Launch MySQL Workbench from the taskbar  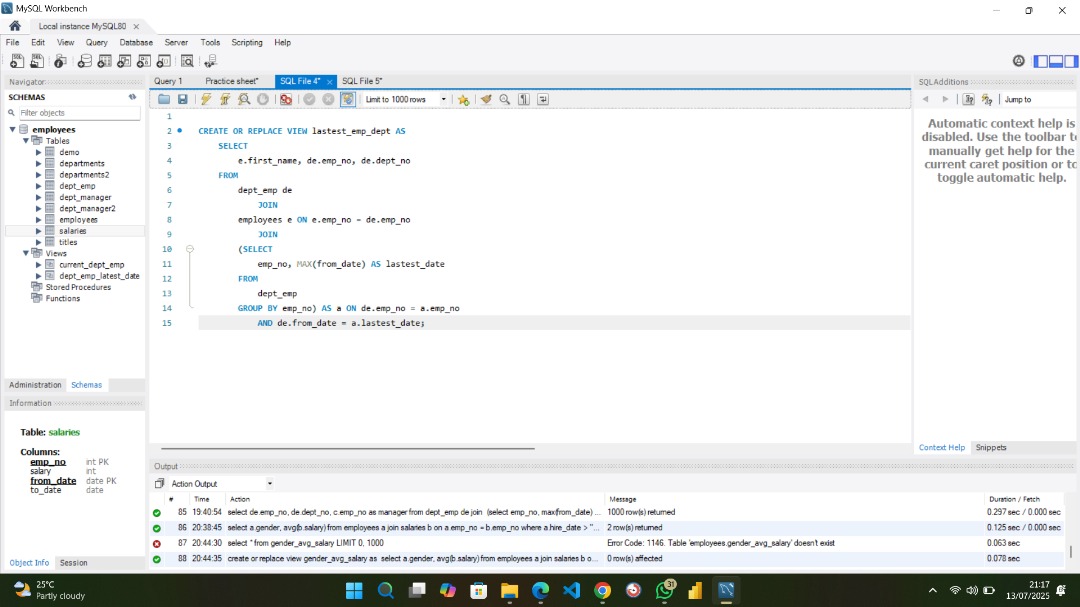click(x=725, y=590)
